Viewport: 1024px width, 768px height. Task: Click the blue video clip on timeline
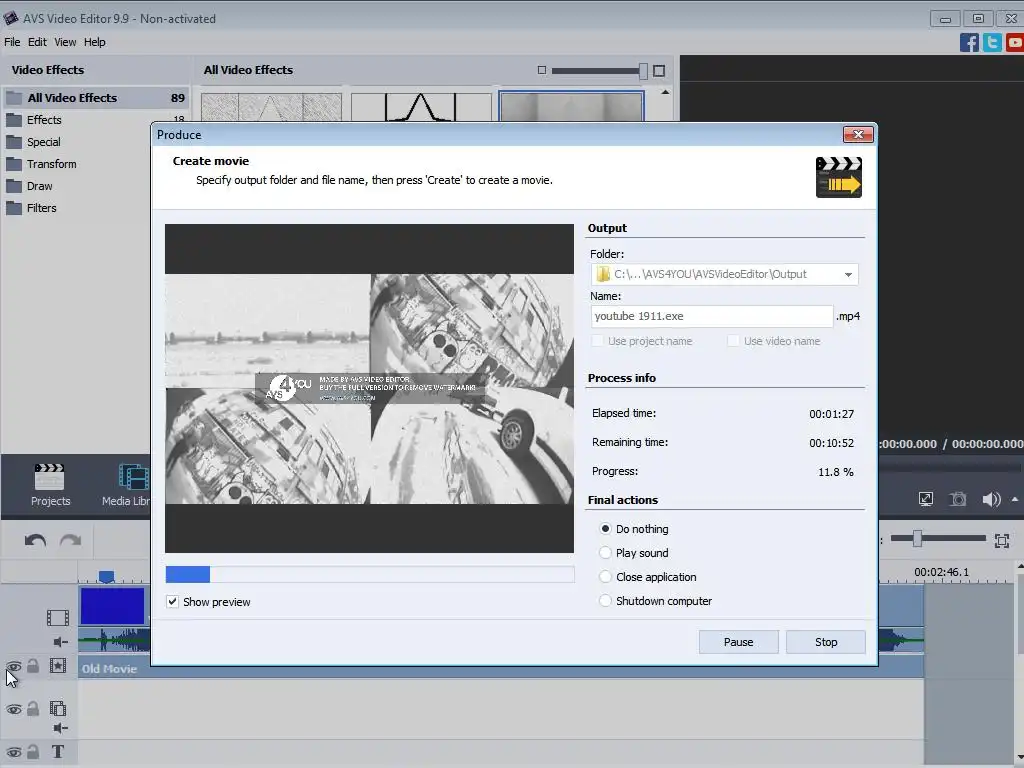(112, 606)
